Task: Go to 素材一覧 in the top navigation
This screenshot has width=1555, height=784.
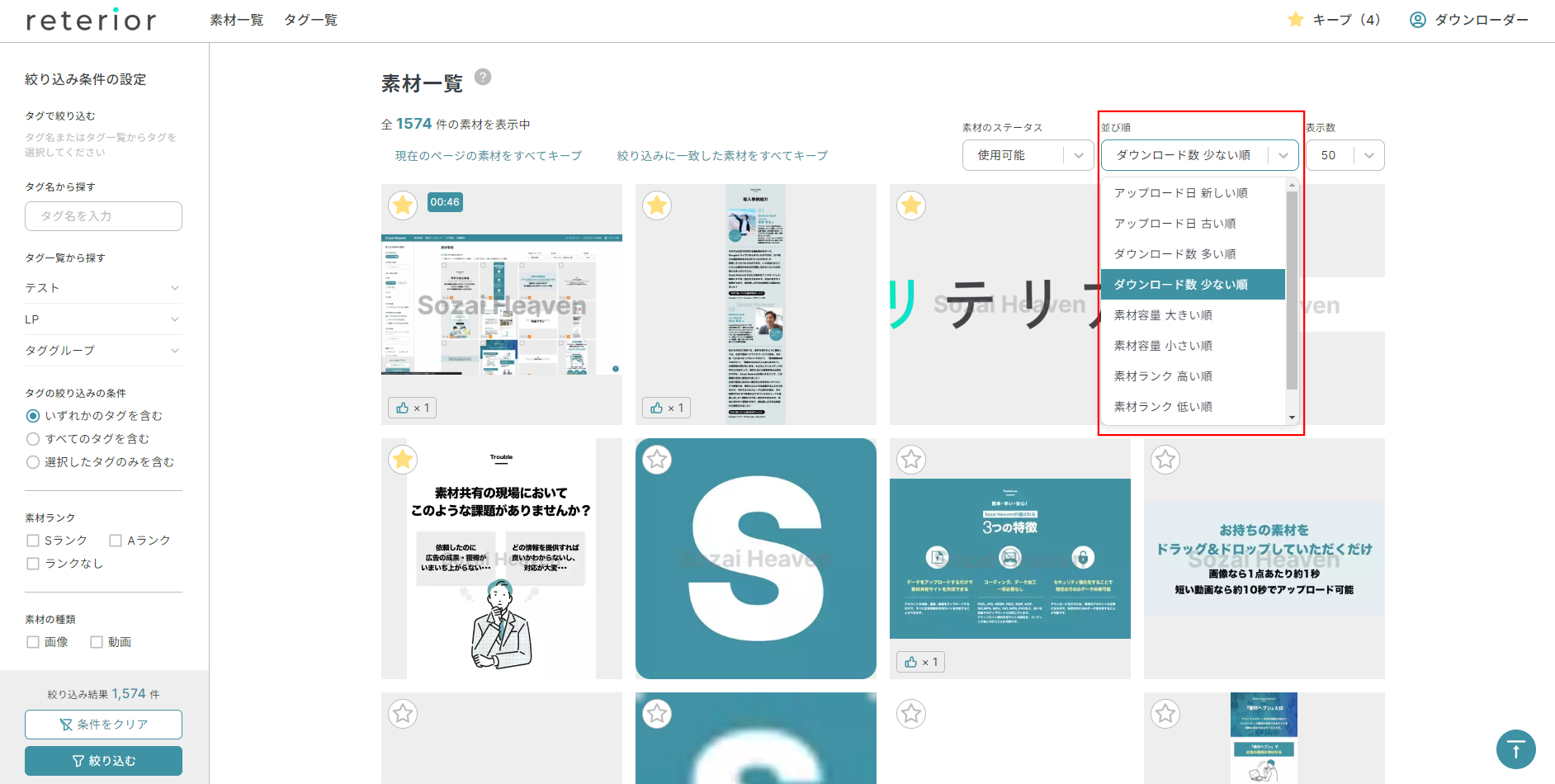Action: (x=237, y=20)
